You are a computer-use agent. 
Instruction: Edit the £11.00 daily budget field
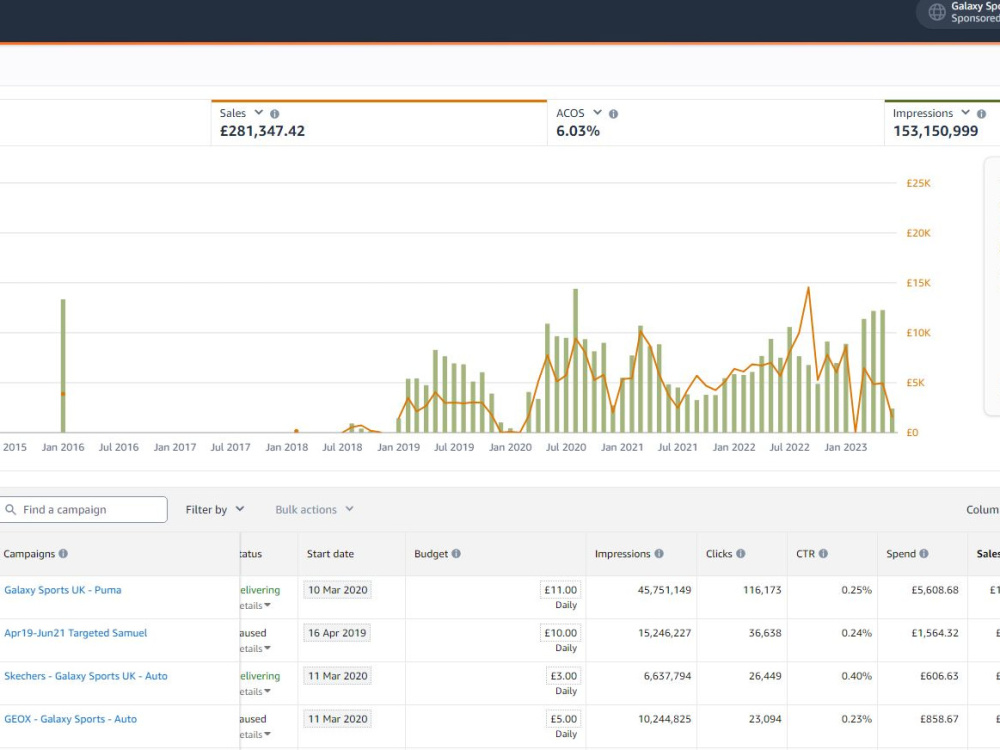[x=561, y=591]
